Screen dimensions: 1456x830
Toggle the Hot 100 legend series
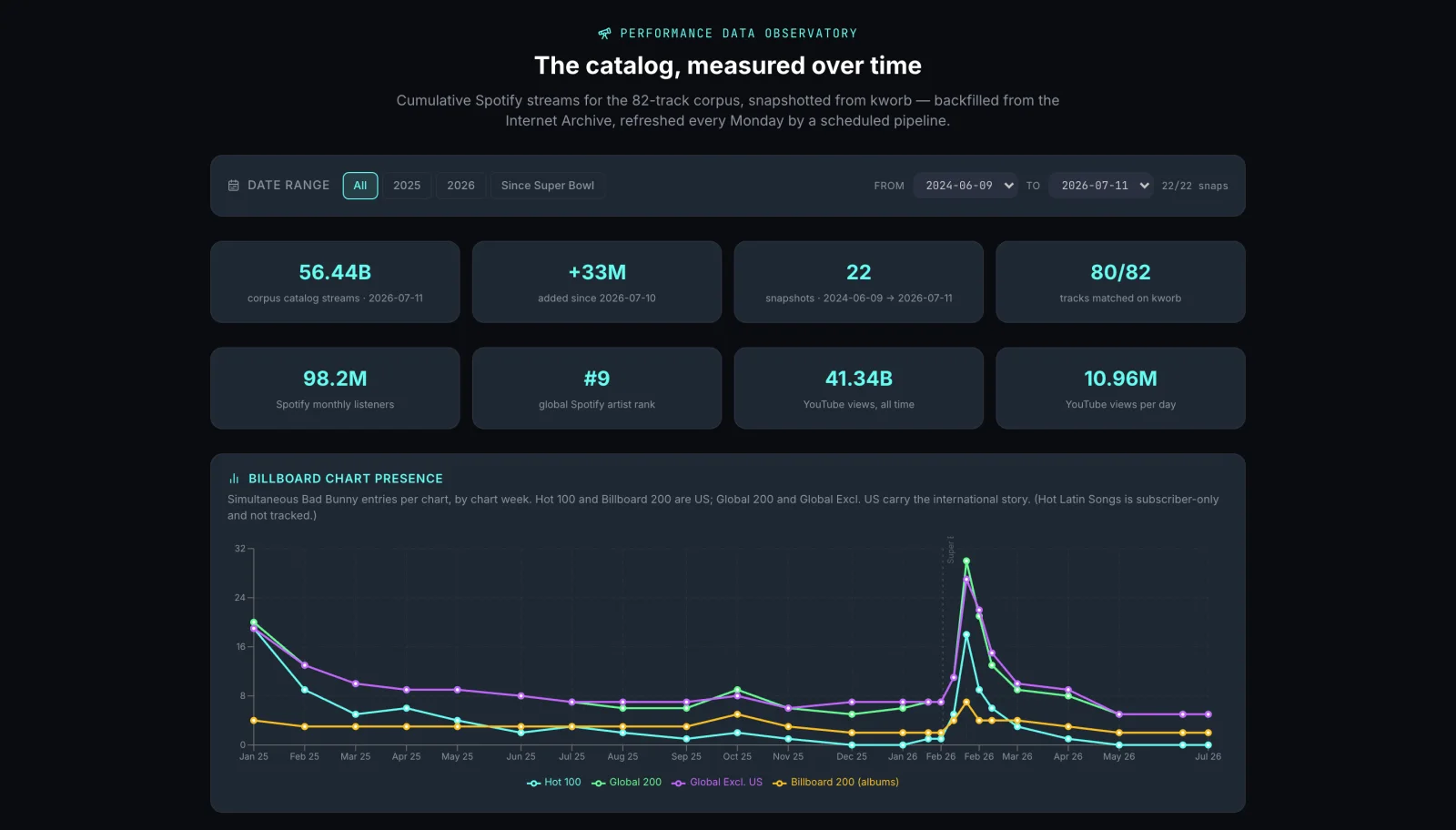pos(554,783)
